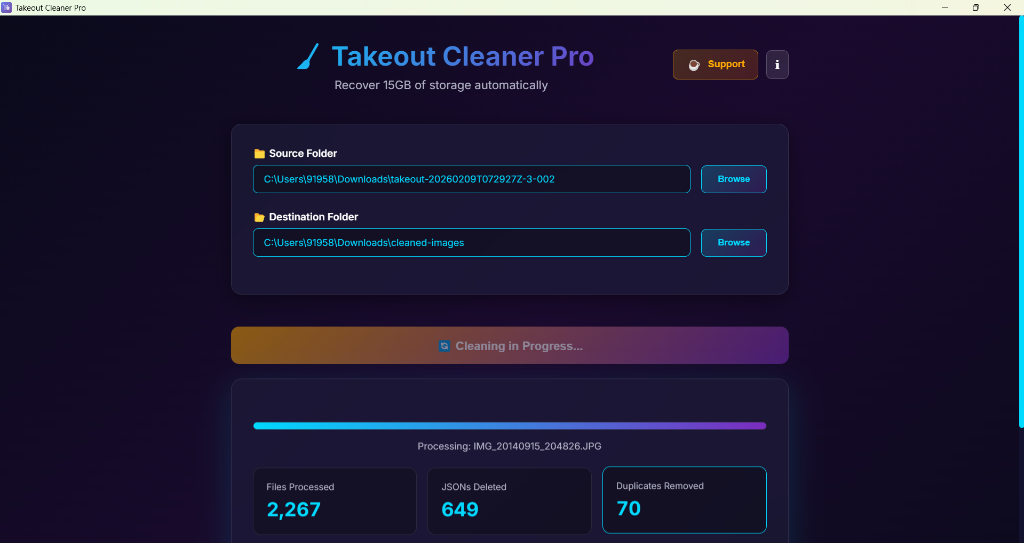The image size is (1024, 543).
Task: Click the Source Folder label
Action: (303, 154)
